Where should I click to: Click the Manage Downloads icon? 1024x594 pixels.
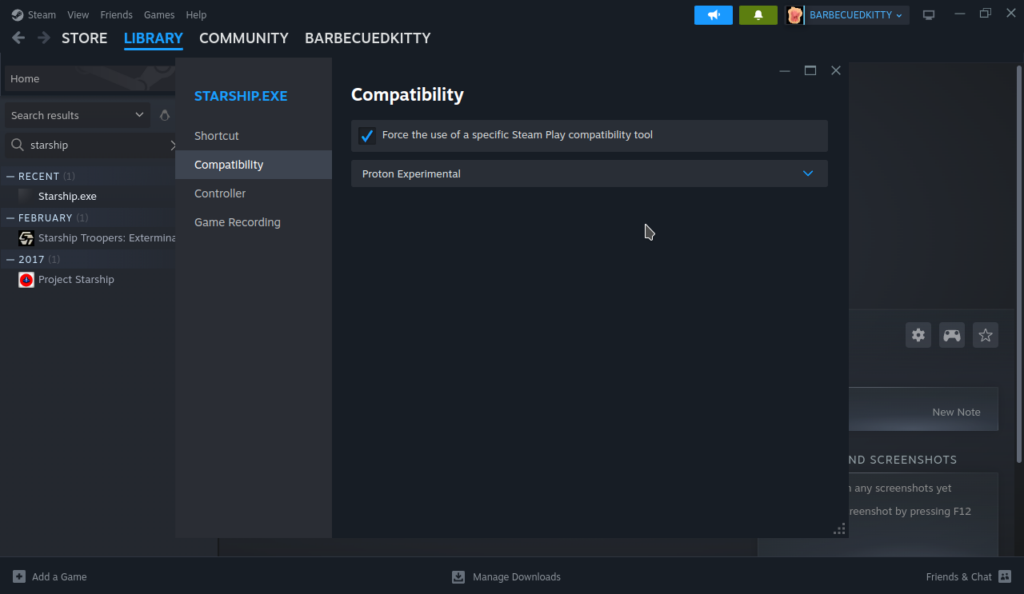(458, 577)
